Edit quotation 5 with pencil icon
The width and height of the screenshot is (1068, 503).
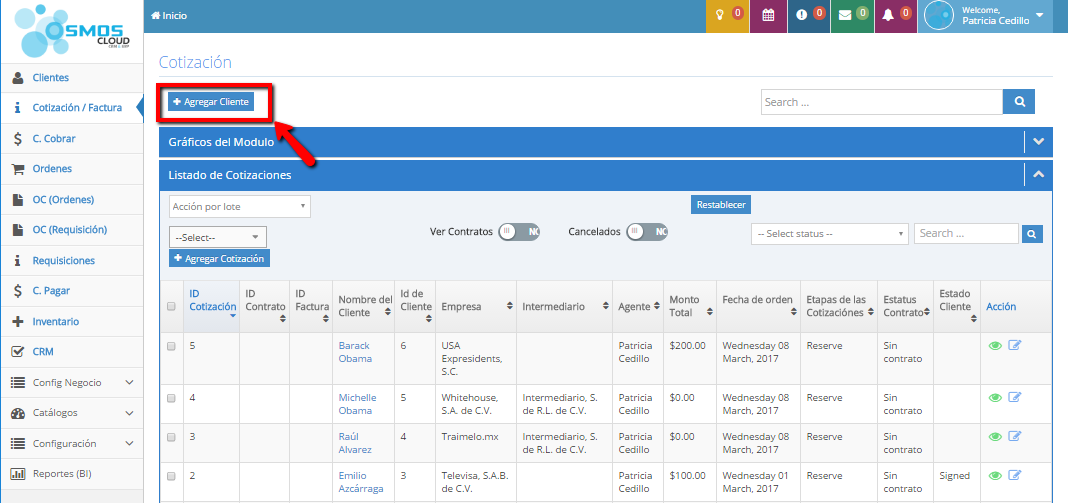(1015, 346)
